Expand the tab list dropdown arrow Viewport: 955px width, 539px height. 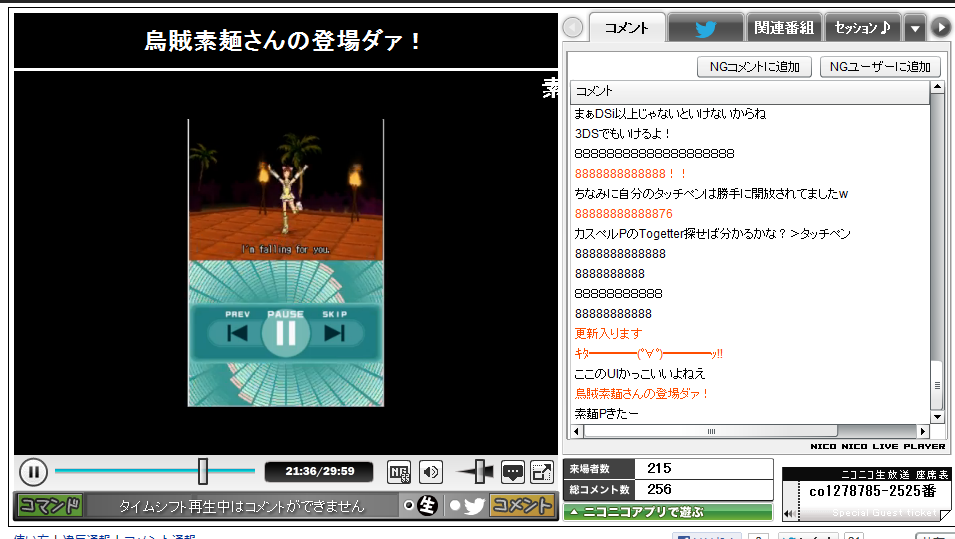(x=915, y=29)
